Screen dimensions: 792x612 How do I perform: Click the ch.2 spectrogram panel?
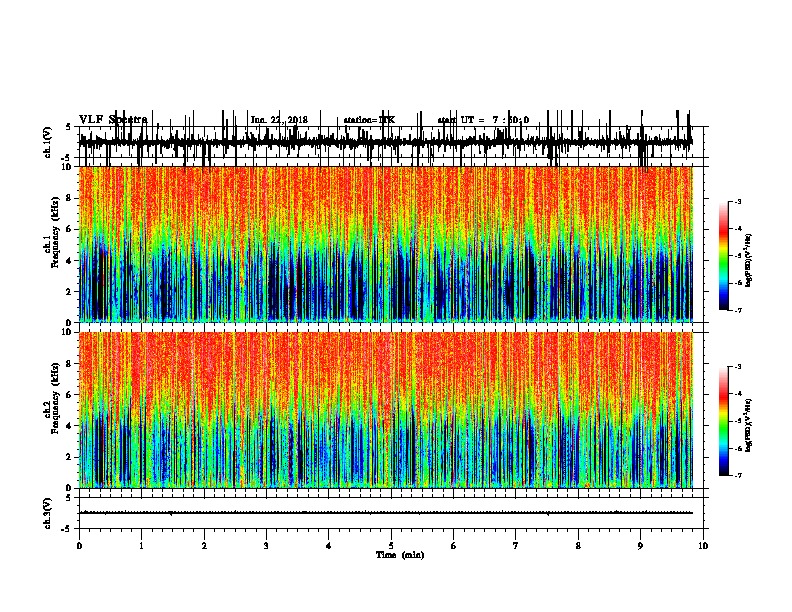click(x=386, y=410)
